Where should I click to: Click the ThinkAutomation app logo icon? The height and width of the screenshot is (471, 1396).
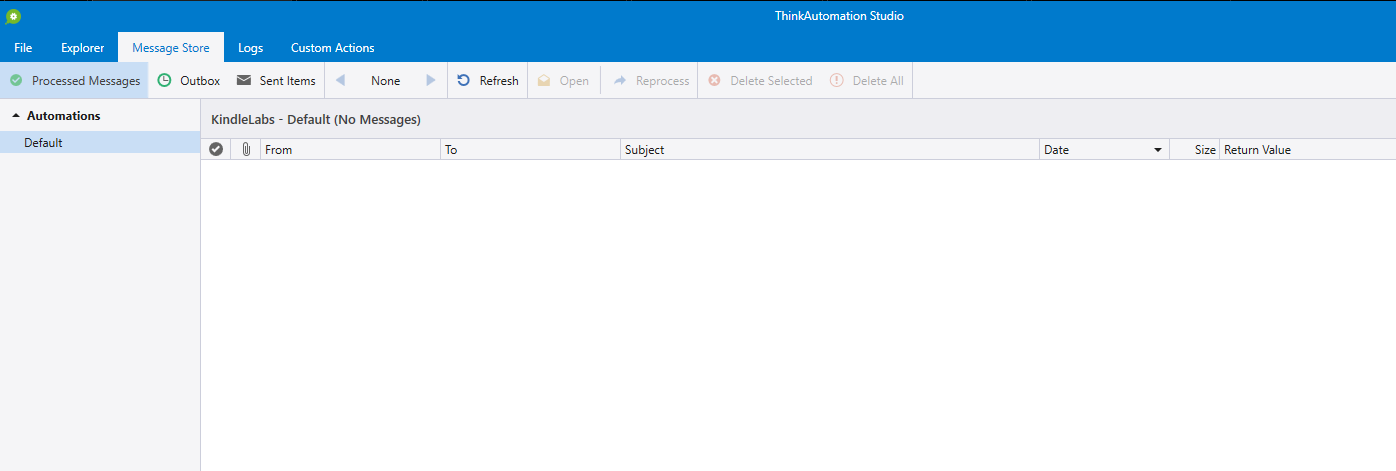(13, 16)
